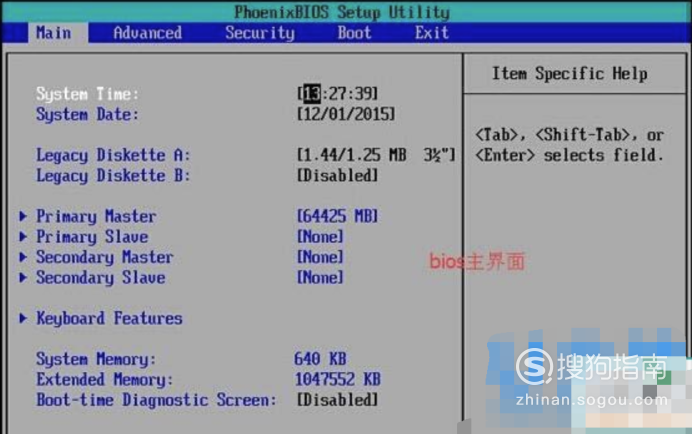Select the highlighted hour field 13
Viewport: 692px width, 434px height.
point(312,94)
